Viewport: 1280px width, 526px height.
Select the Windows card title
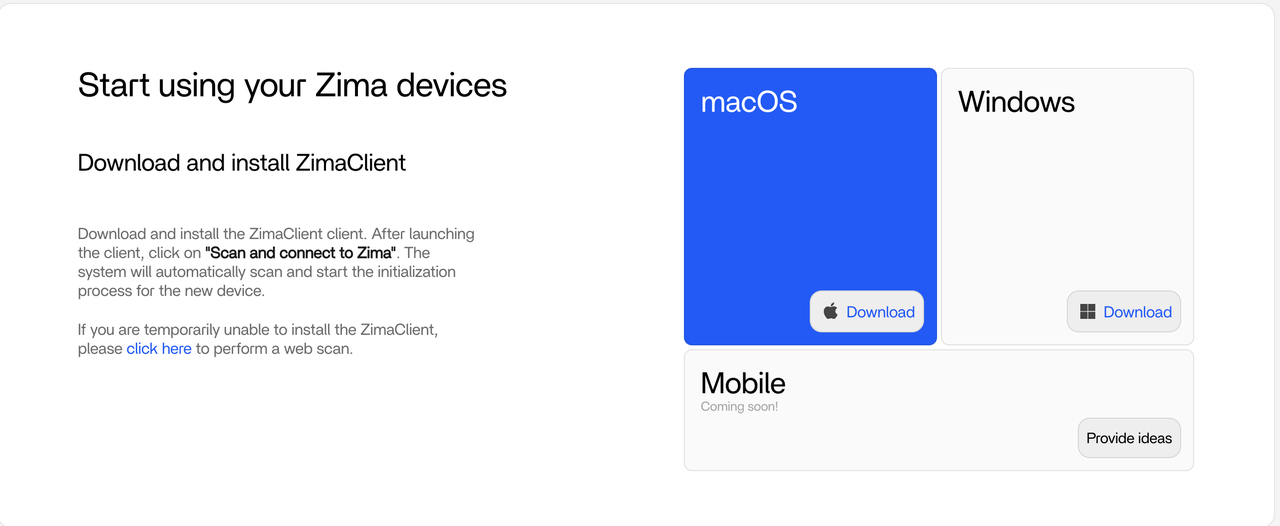pos(1016,102)
